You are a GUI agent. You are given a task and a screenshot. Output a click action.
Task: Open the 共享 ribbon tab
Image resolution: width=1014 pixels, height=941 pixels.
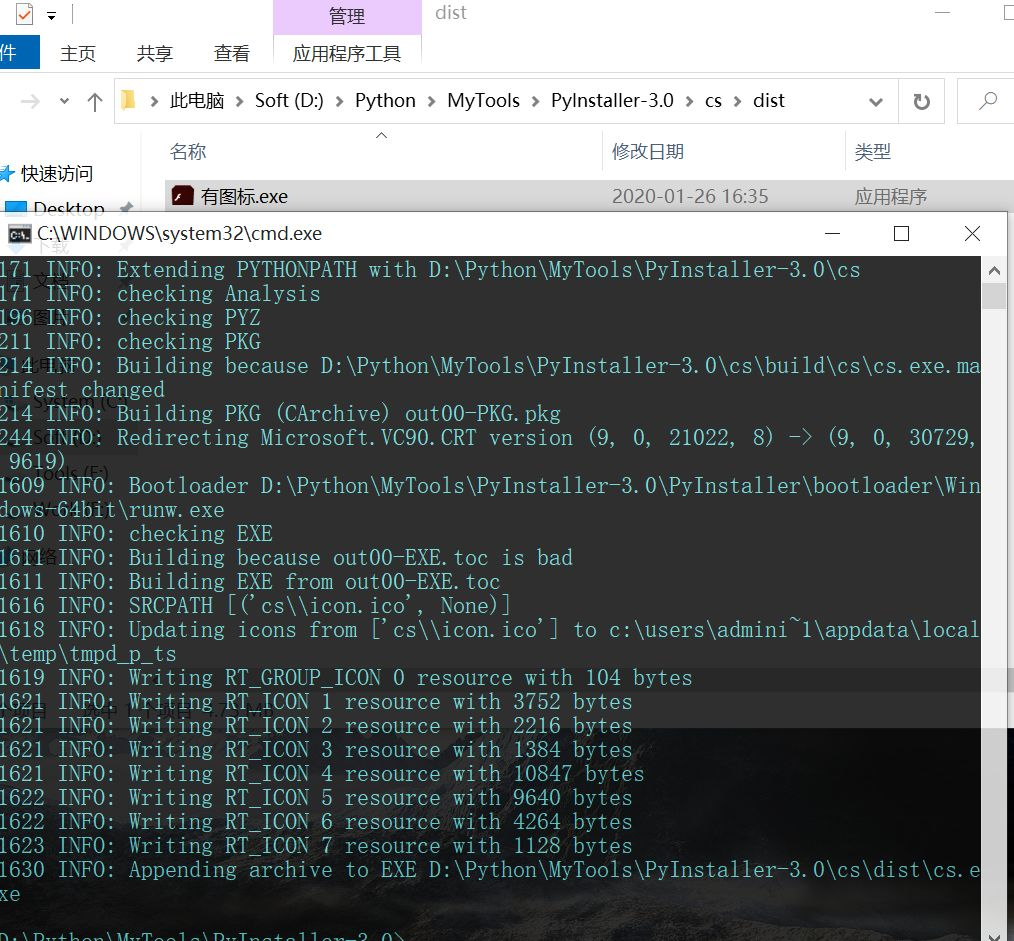coord(155,54)
